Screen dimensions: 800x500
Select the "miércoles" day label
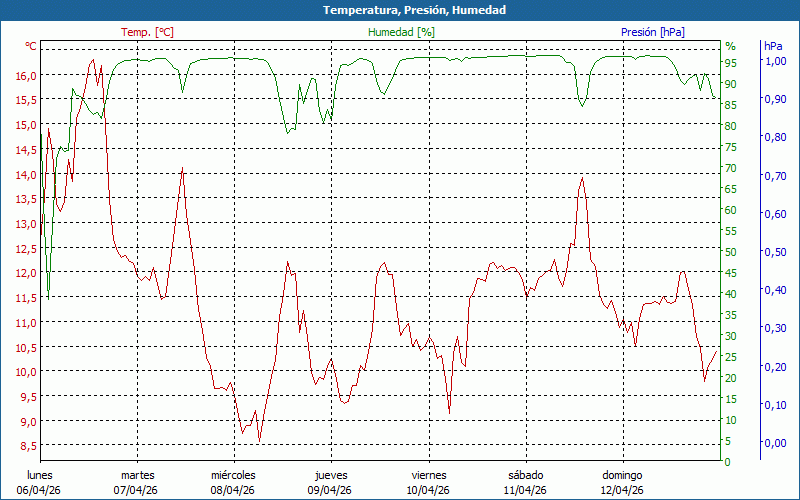[233, 475]
